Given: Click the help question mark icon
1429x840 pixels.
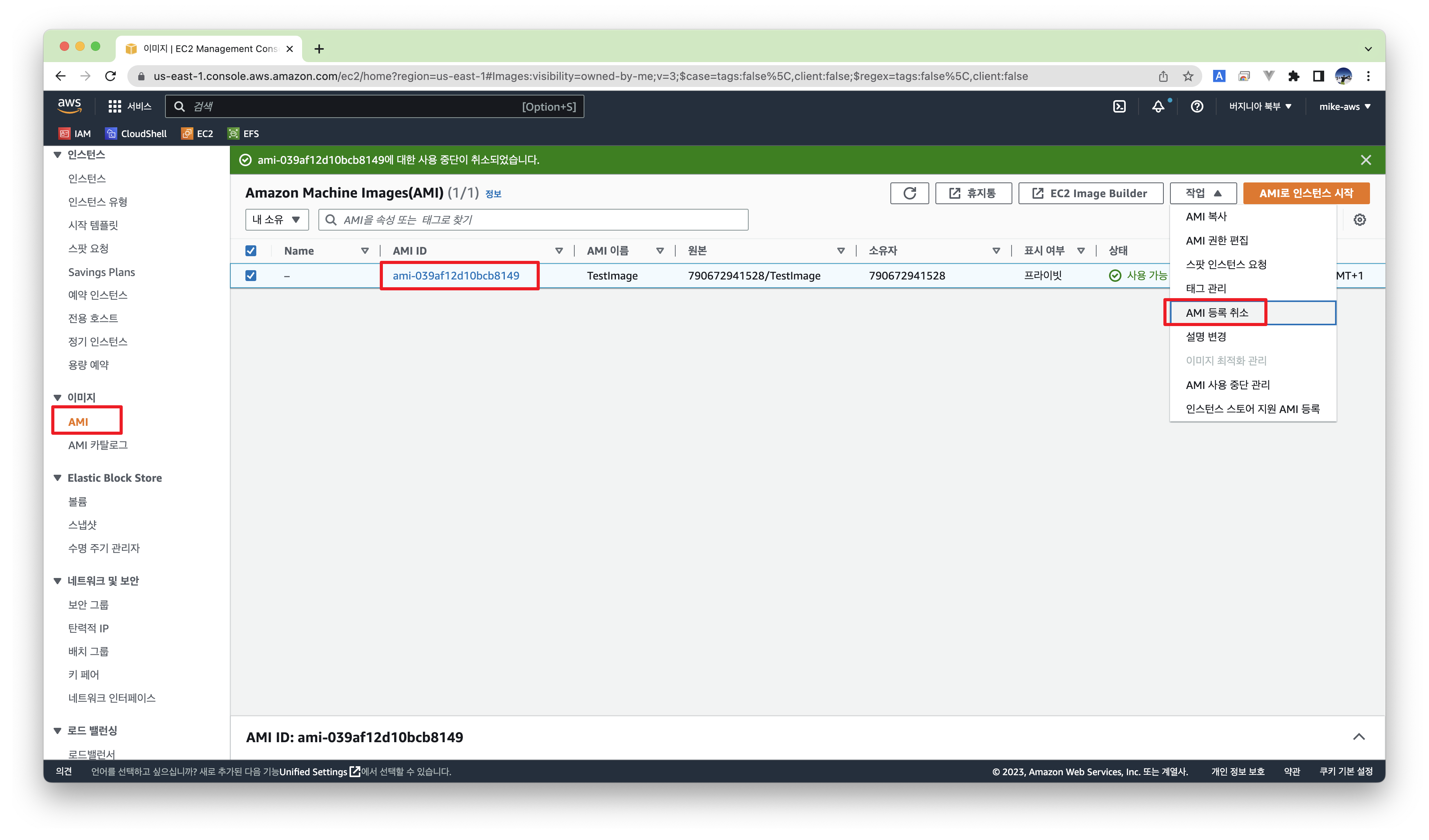Looking at the screenshot, I should (1196, 107).
